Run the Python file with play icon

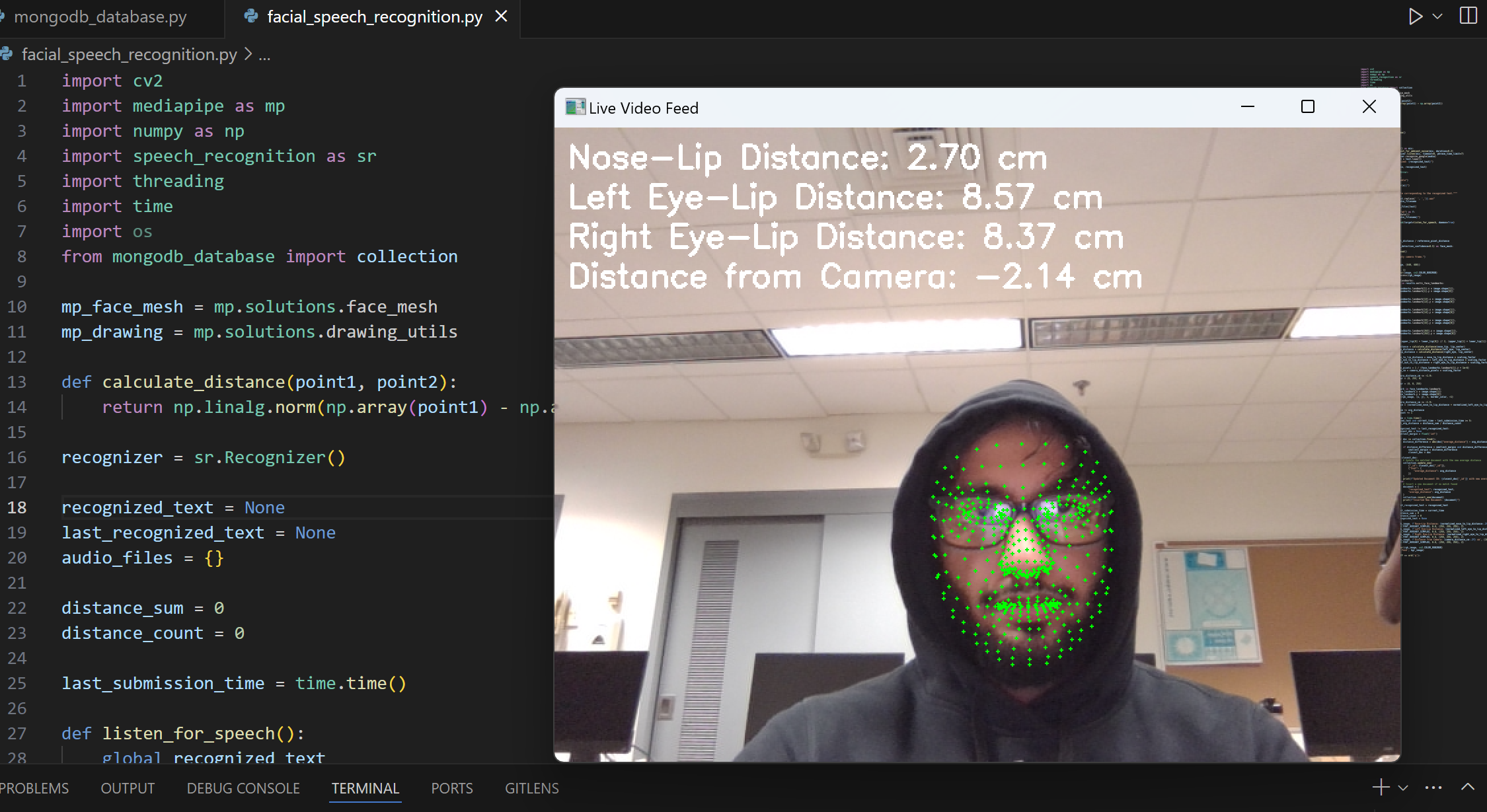pos(1414,17)
